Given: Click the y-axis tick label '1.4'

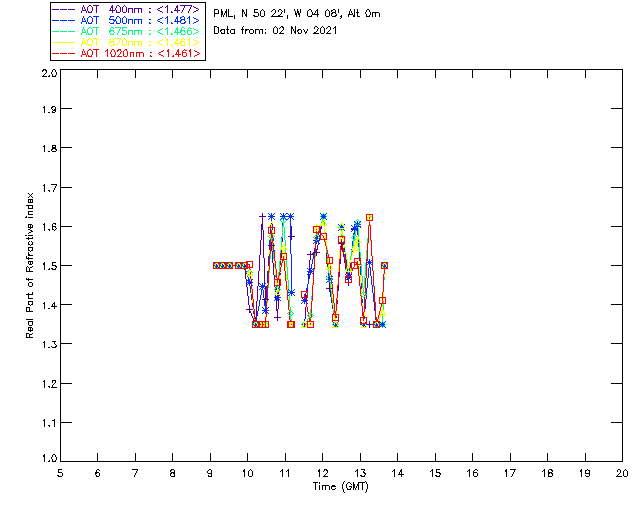Looking at the screenshot, I should click(49, 305).
